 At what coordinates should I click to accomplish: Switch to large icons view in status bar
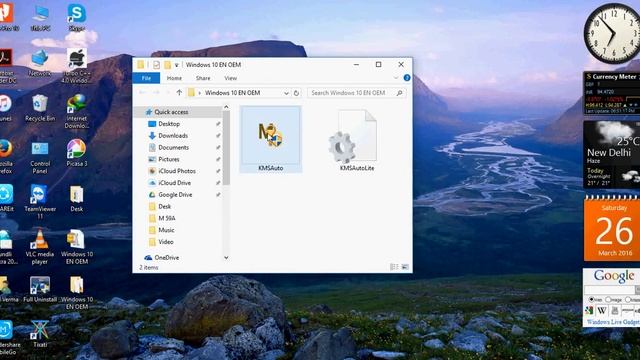pyautogui.click(x=405, y=267)
